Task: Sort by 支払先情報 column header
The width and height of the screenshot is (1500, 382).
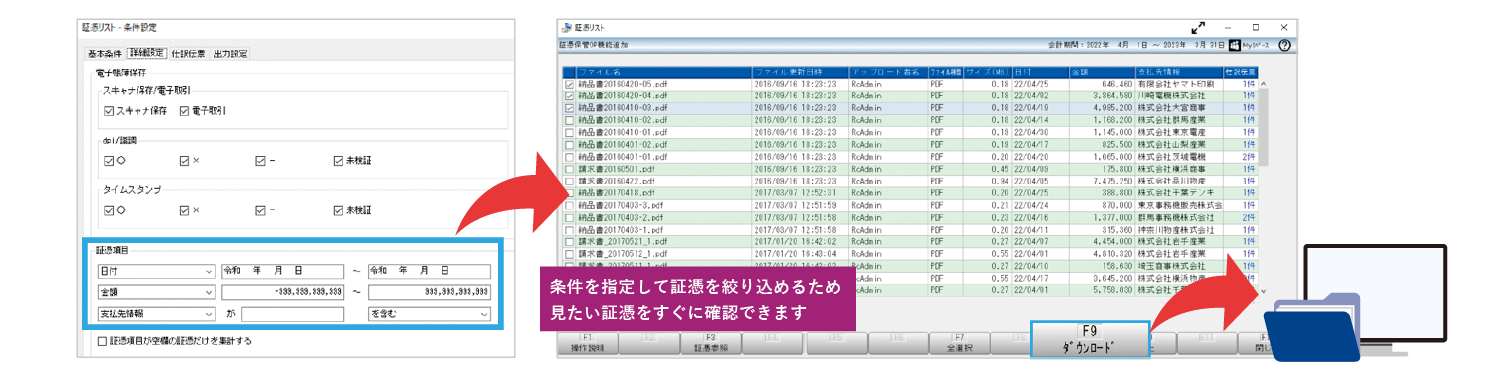Action: pos(1180,72)
